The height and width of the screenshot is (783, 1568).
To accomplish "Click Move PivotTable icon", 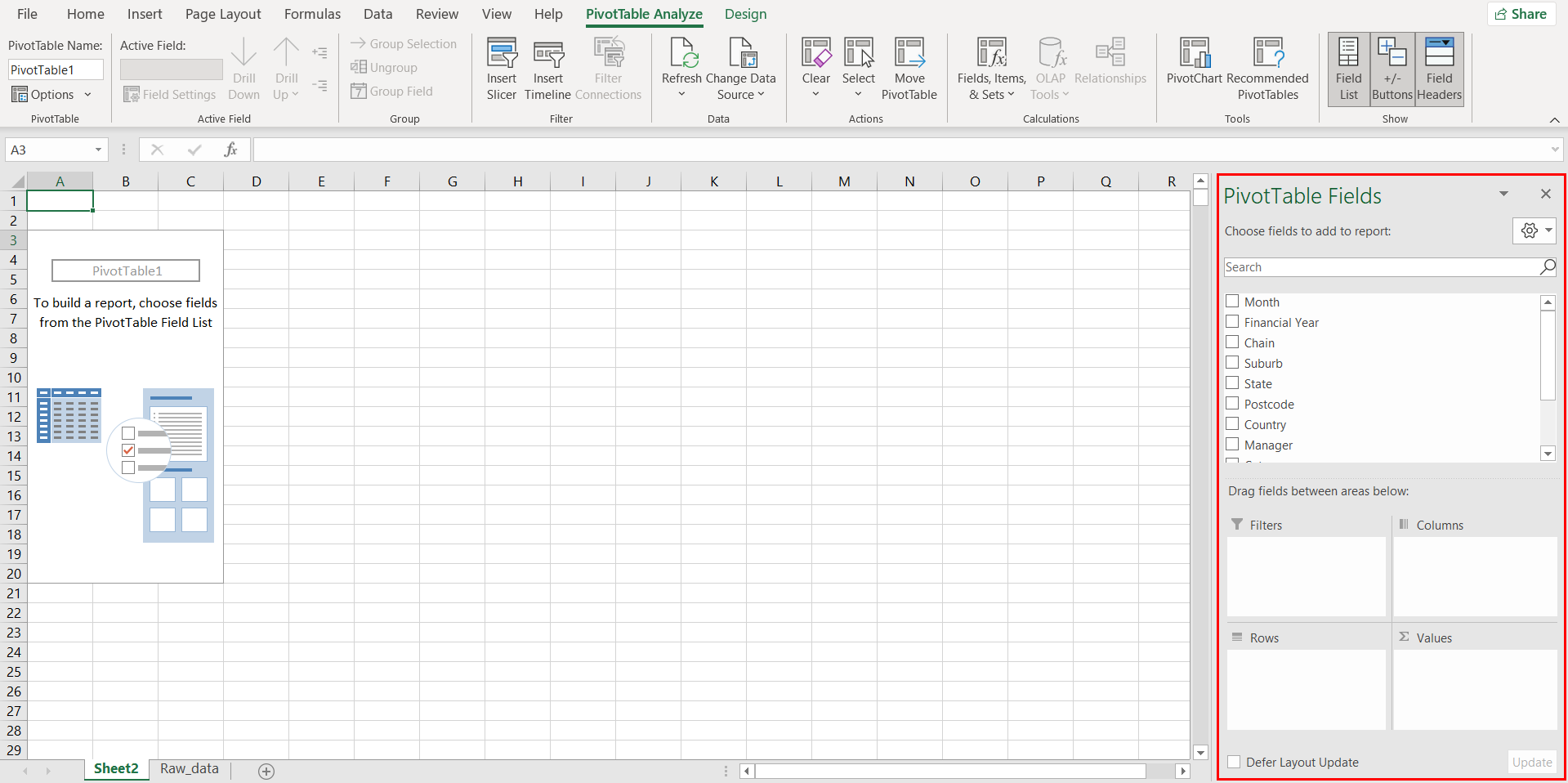I will pyautogui.click(x=909, y=54).
